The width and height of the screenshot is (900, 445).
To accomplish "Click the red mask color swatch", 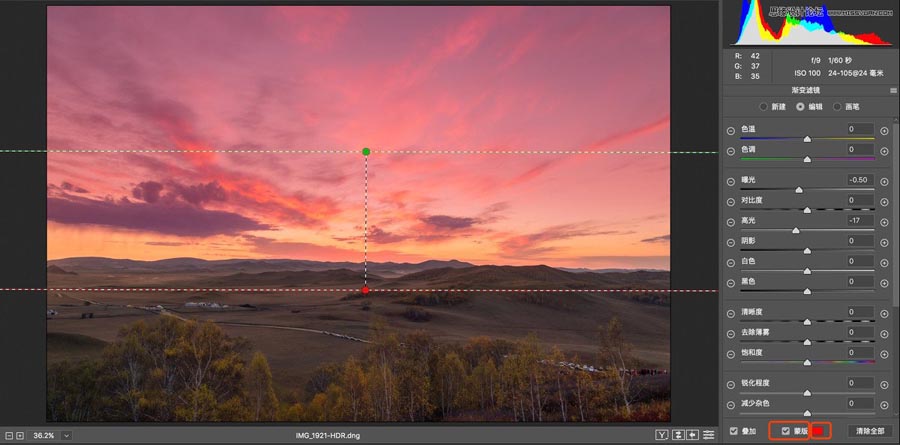I will click(819, 431).
